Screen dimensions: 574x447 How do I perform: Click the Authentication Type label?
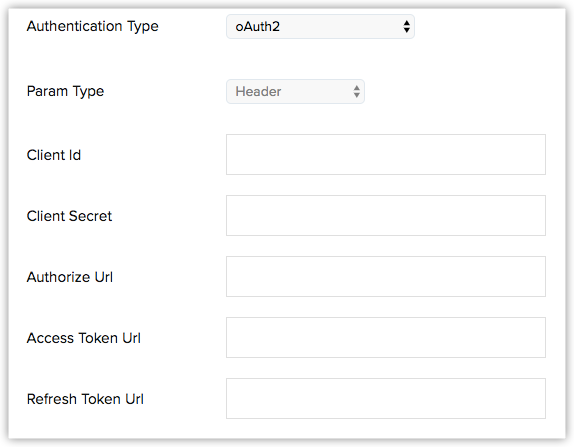tap(93, 26)
